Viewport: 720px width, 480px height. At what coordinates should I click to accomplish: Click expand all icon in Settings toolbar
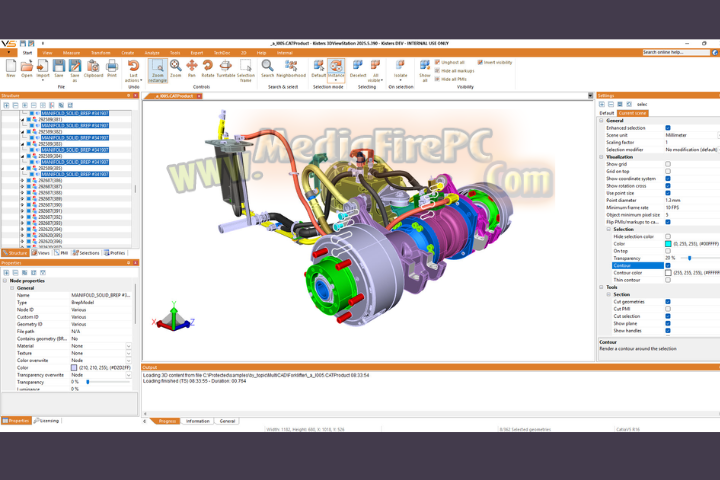point(602,104)
